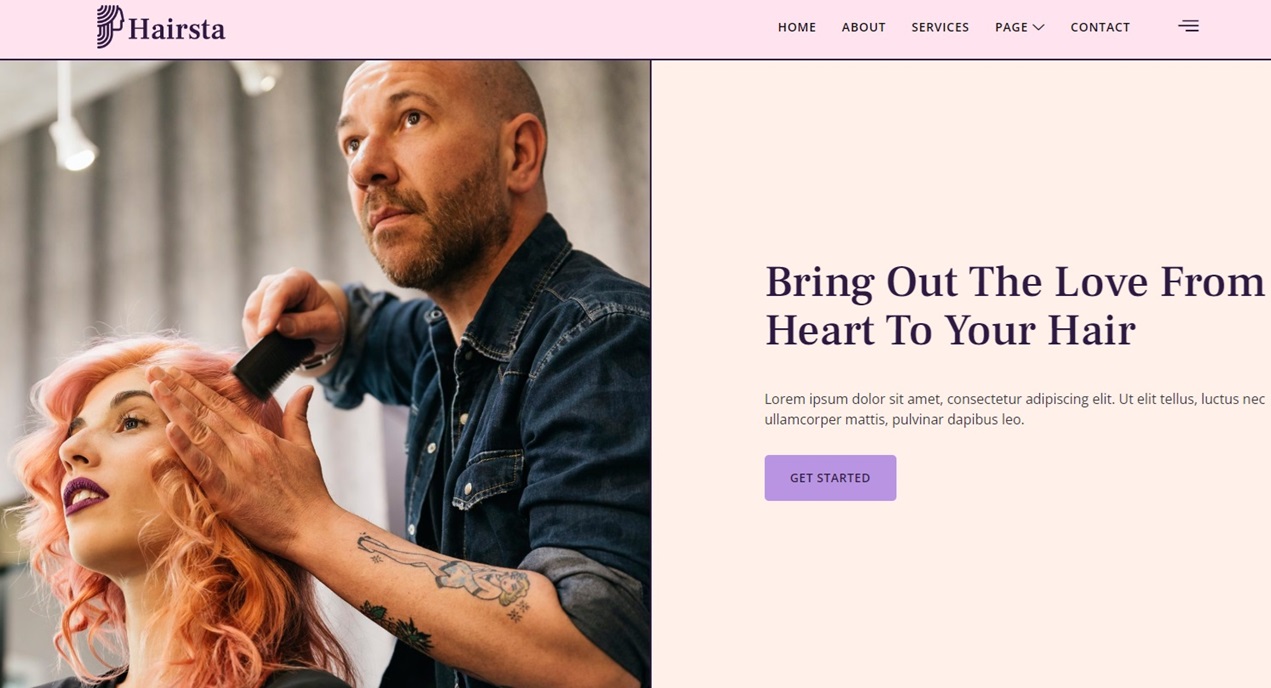
Task: Click the Hairsta brand name text
Action: point(177,29)
